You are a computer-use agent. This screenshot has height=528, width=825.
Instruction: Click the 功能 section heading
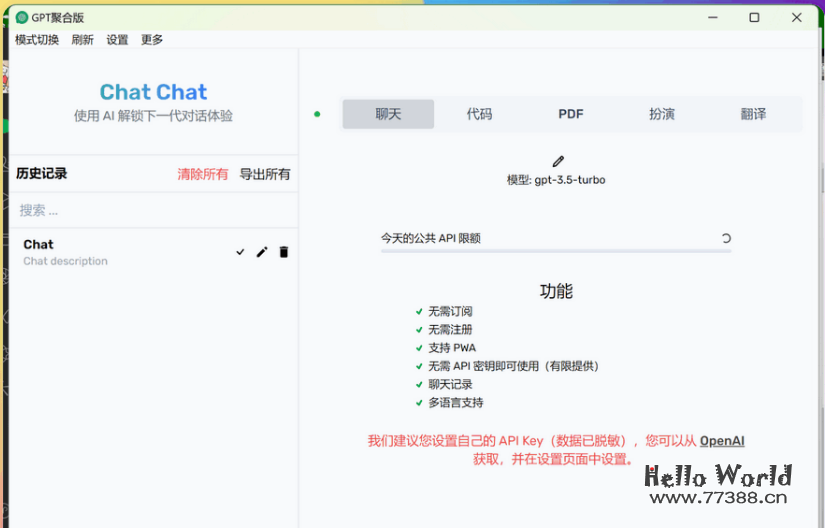(x=556, y=291)
